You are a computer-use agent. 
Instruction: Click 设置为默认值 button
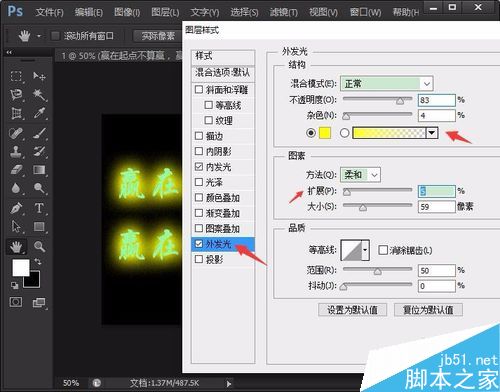tap(352, 310)
